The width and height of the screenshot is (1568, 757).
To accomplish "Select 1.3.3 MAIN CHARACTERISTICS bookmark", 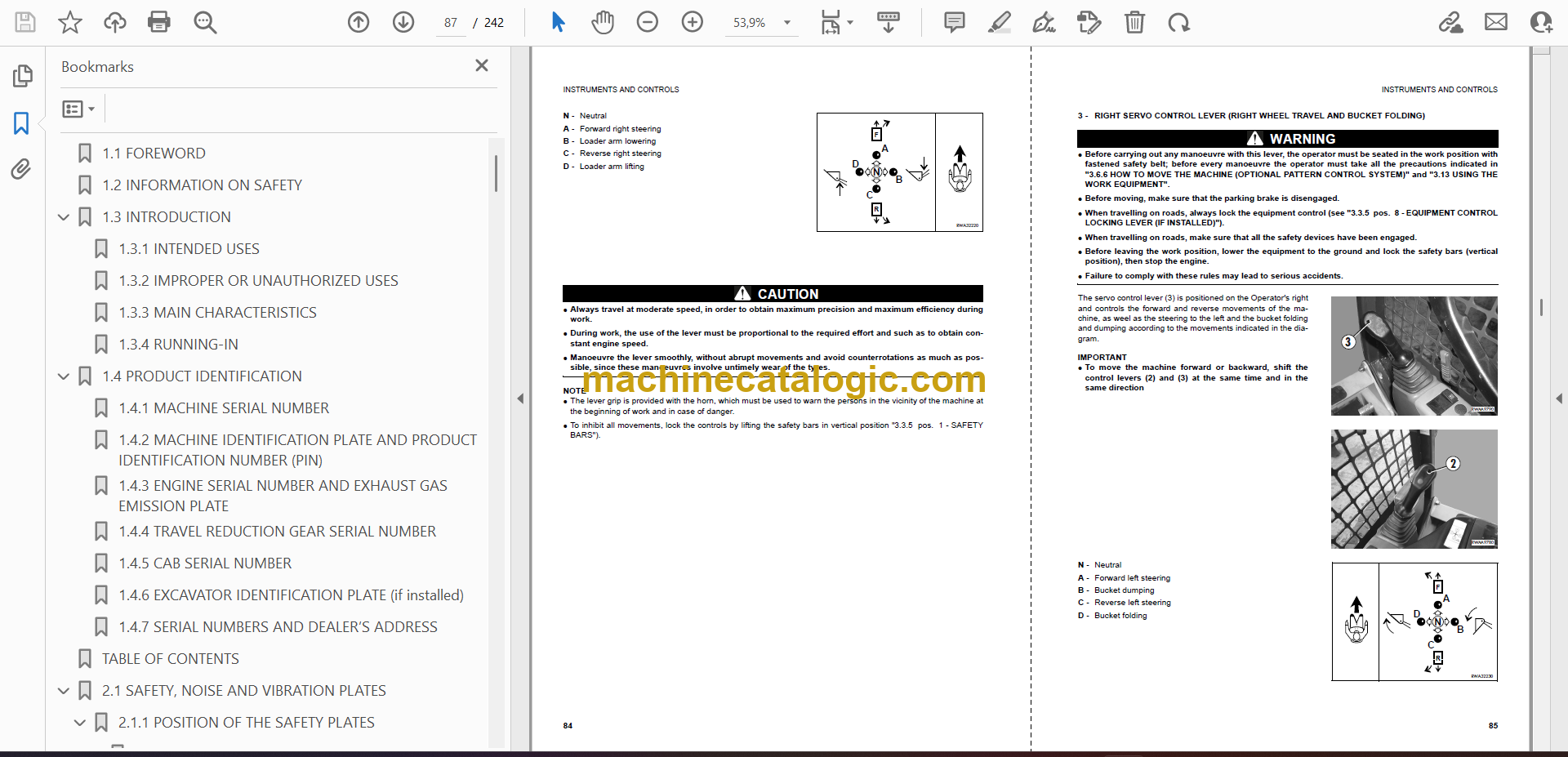I will [217, 313].
